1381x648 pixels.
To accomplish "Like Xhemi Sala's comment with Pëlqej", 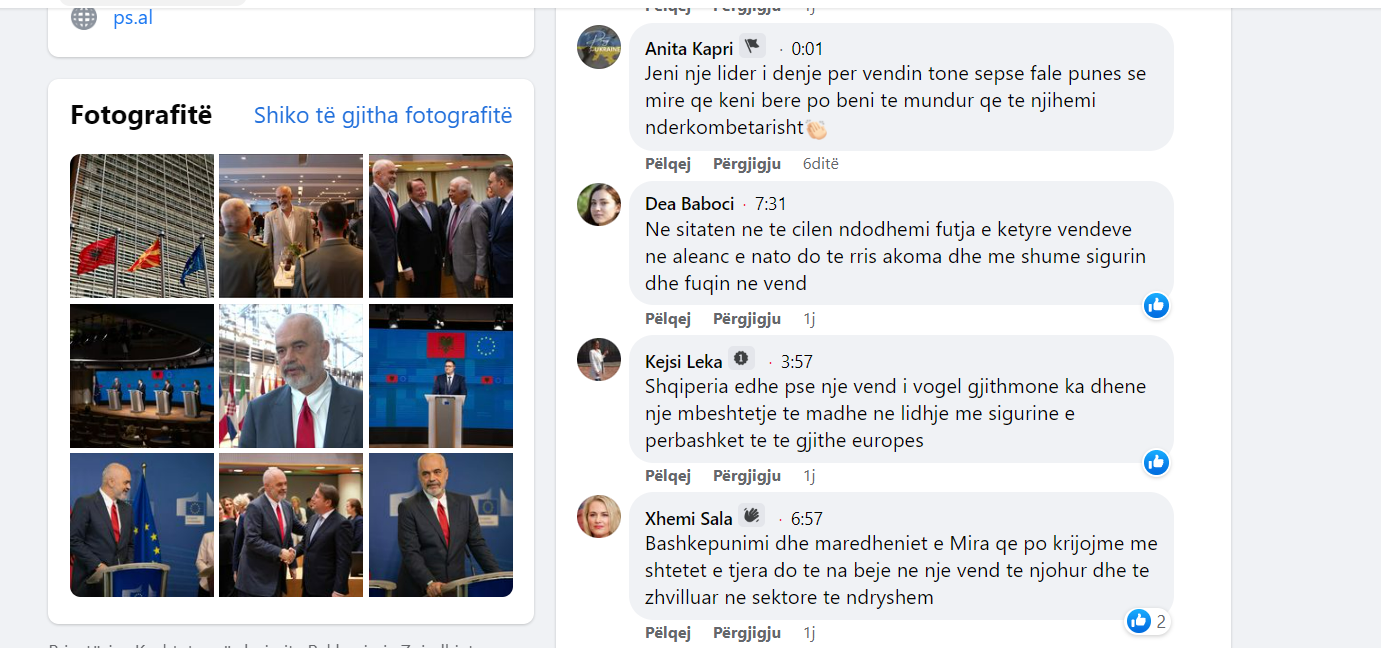I will tap(668, 632).
